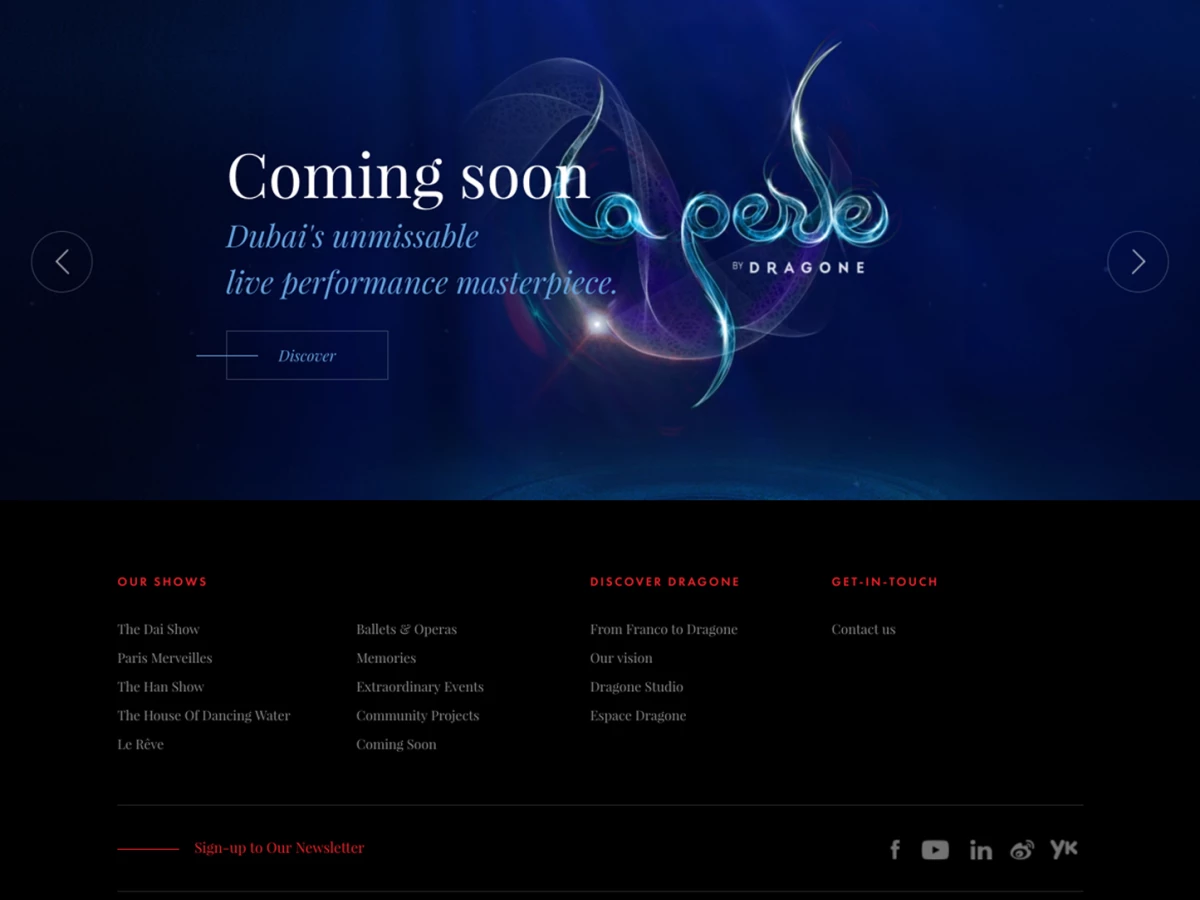Go to Community Projects

tap(417, 716)
